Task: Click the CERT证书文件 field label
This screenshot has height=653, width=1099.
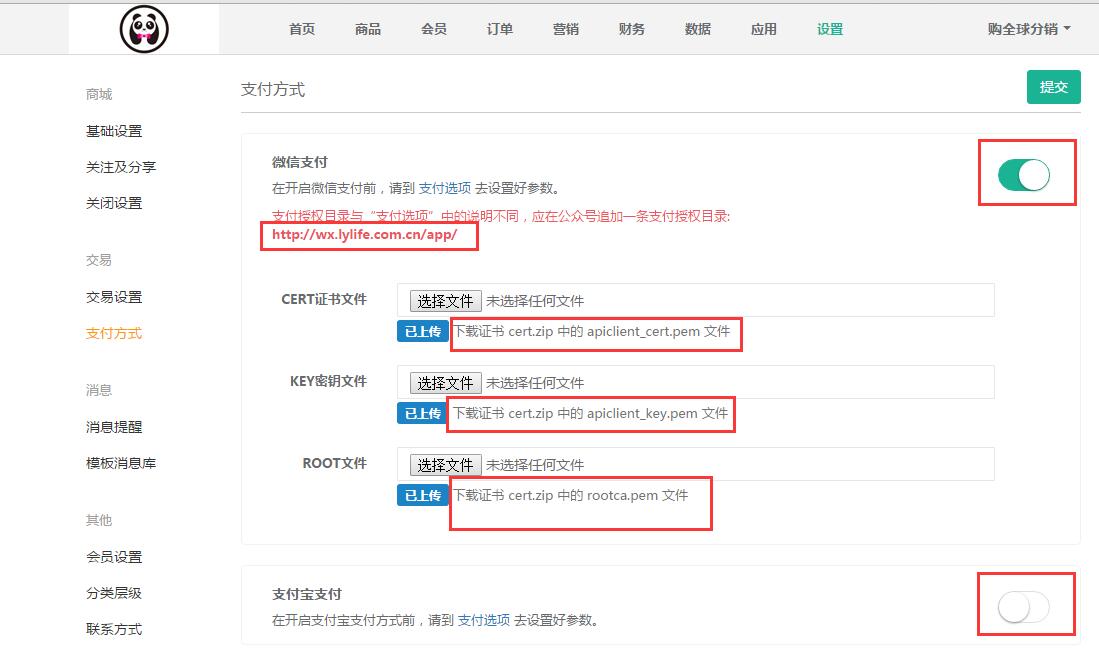Action: 324,299
